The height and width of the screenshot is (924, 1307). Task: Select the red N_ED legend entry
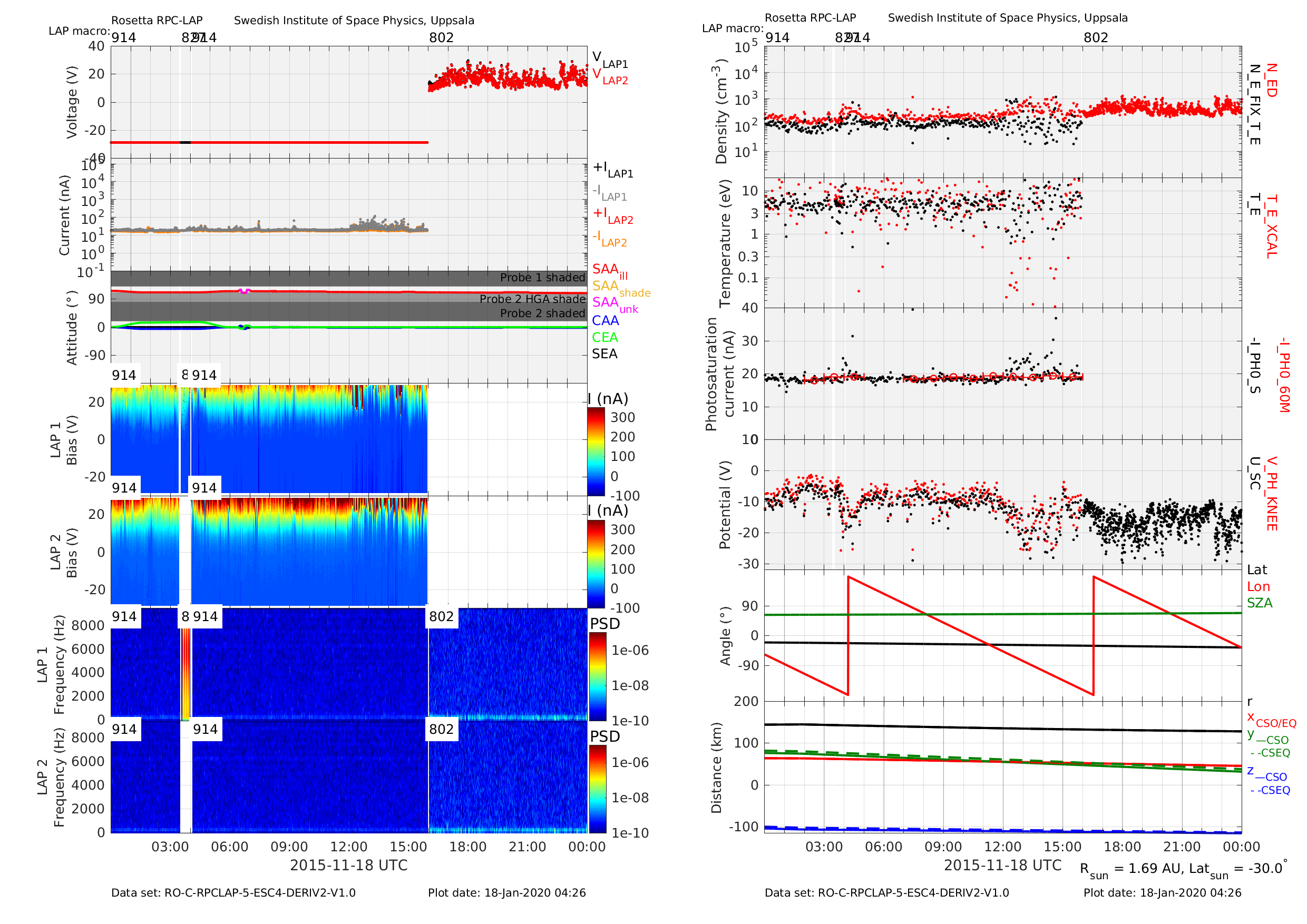tap(1271, 80)
